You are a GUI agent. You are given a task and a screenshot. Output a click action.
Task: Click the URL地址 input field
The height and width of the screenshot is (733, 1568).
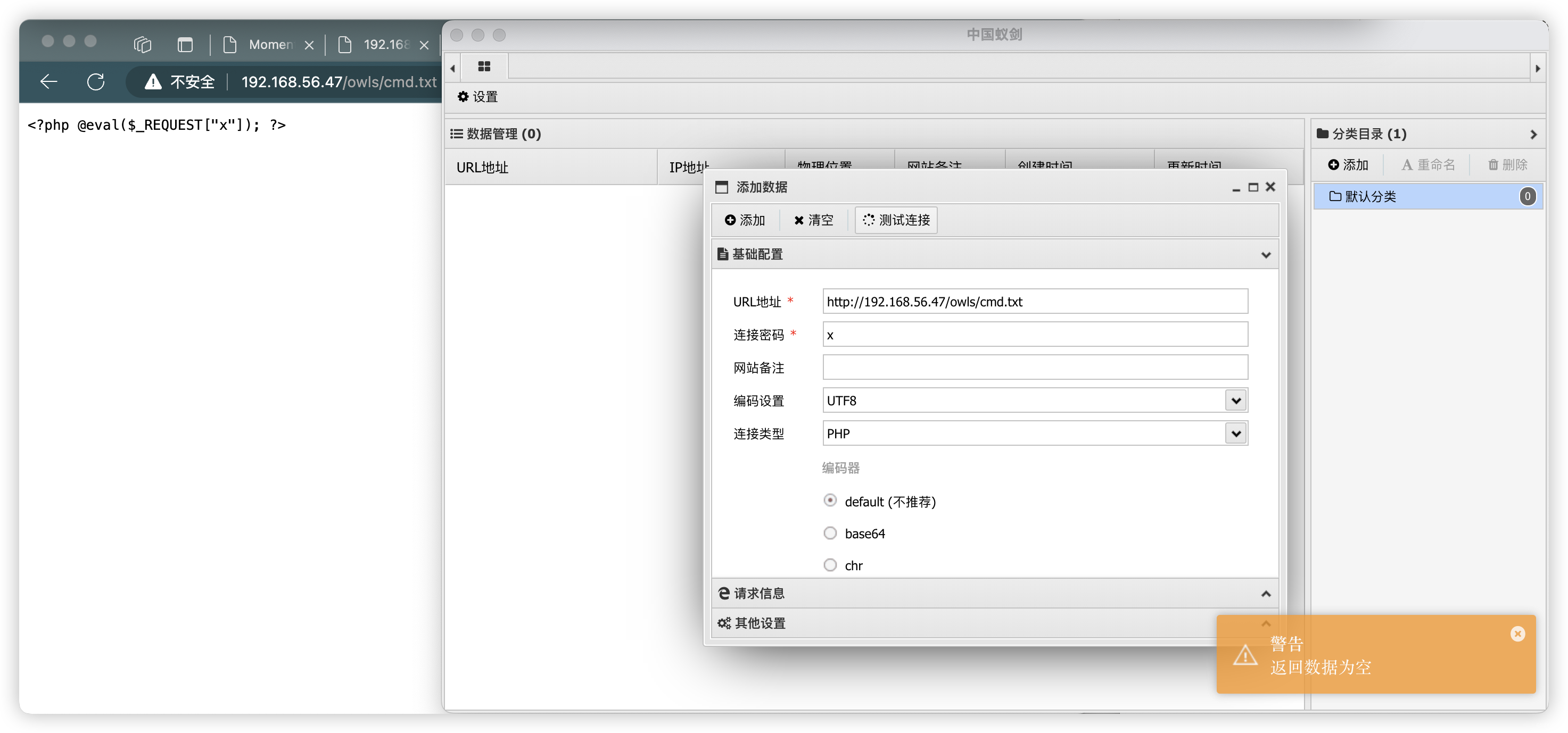[1035, 302]
